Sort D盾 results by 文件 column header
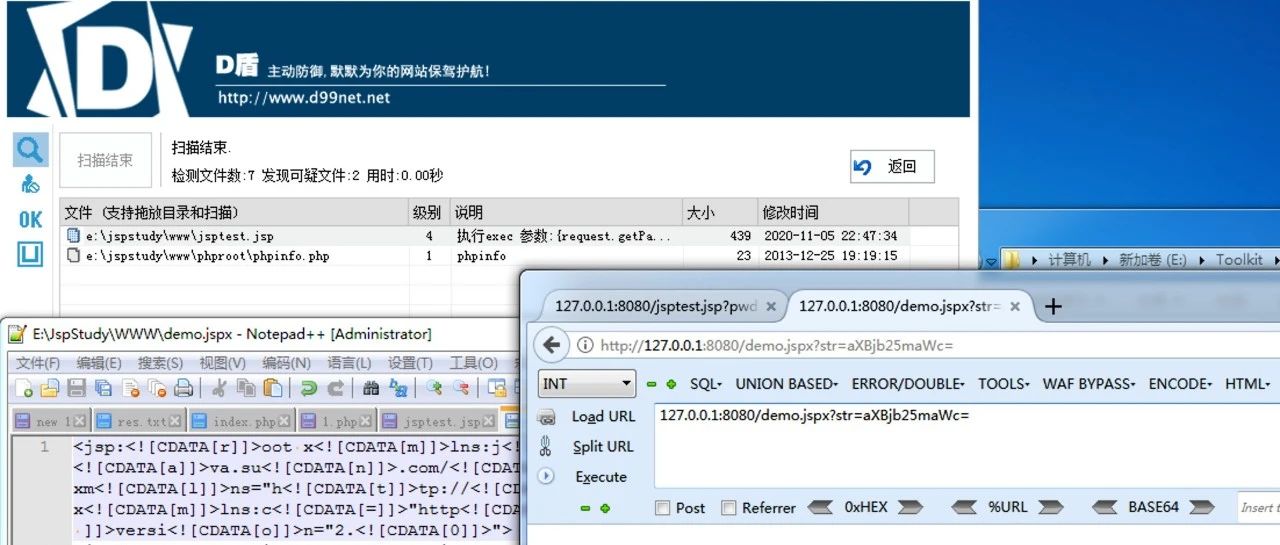The image size is (1280, 545). point(234,212)
